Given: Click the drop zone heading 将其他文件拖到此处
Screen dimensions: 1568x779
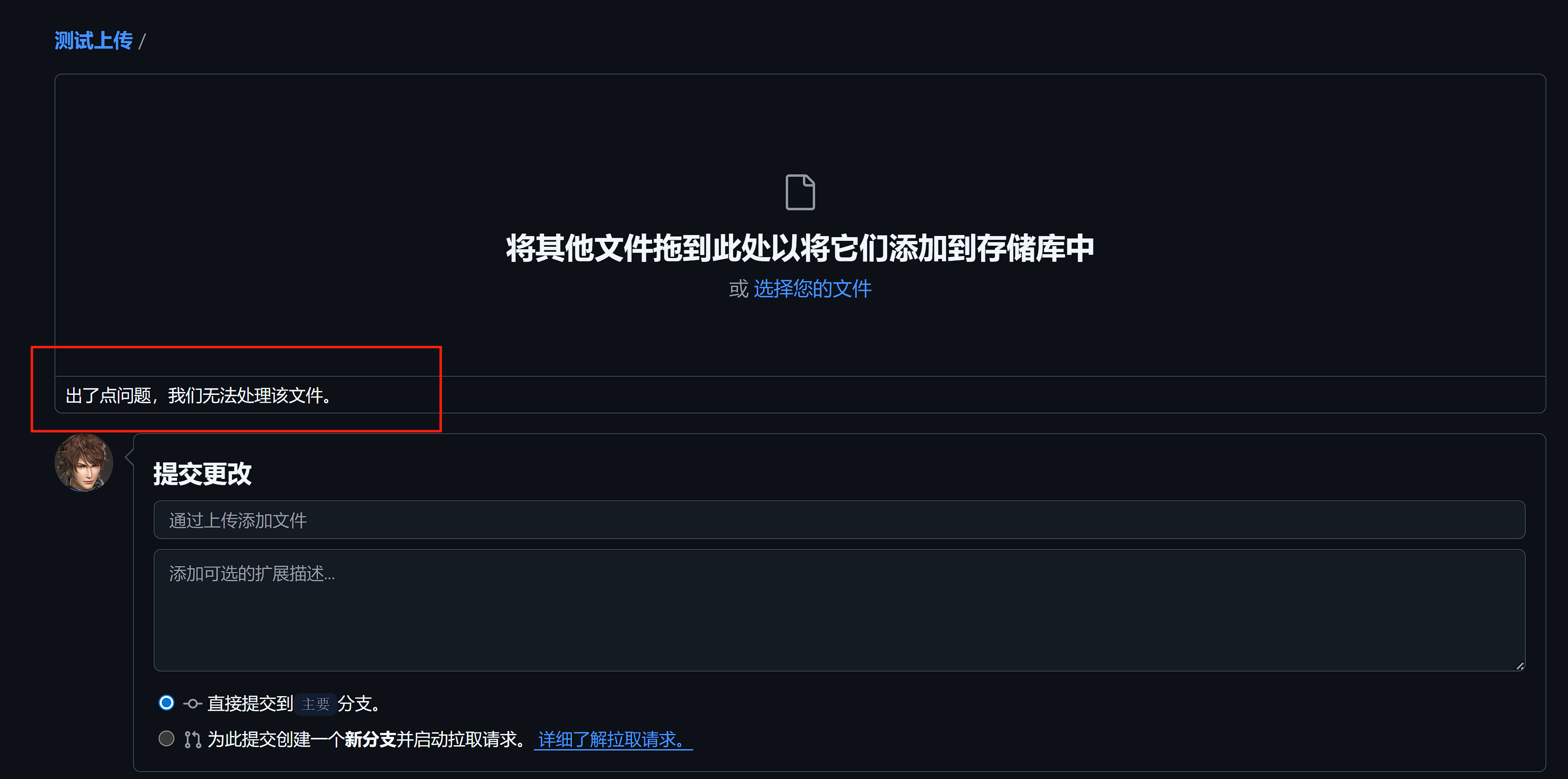Looking at the screenshot, I should click(800, 248).
